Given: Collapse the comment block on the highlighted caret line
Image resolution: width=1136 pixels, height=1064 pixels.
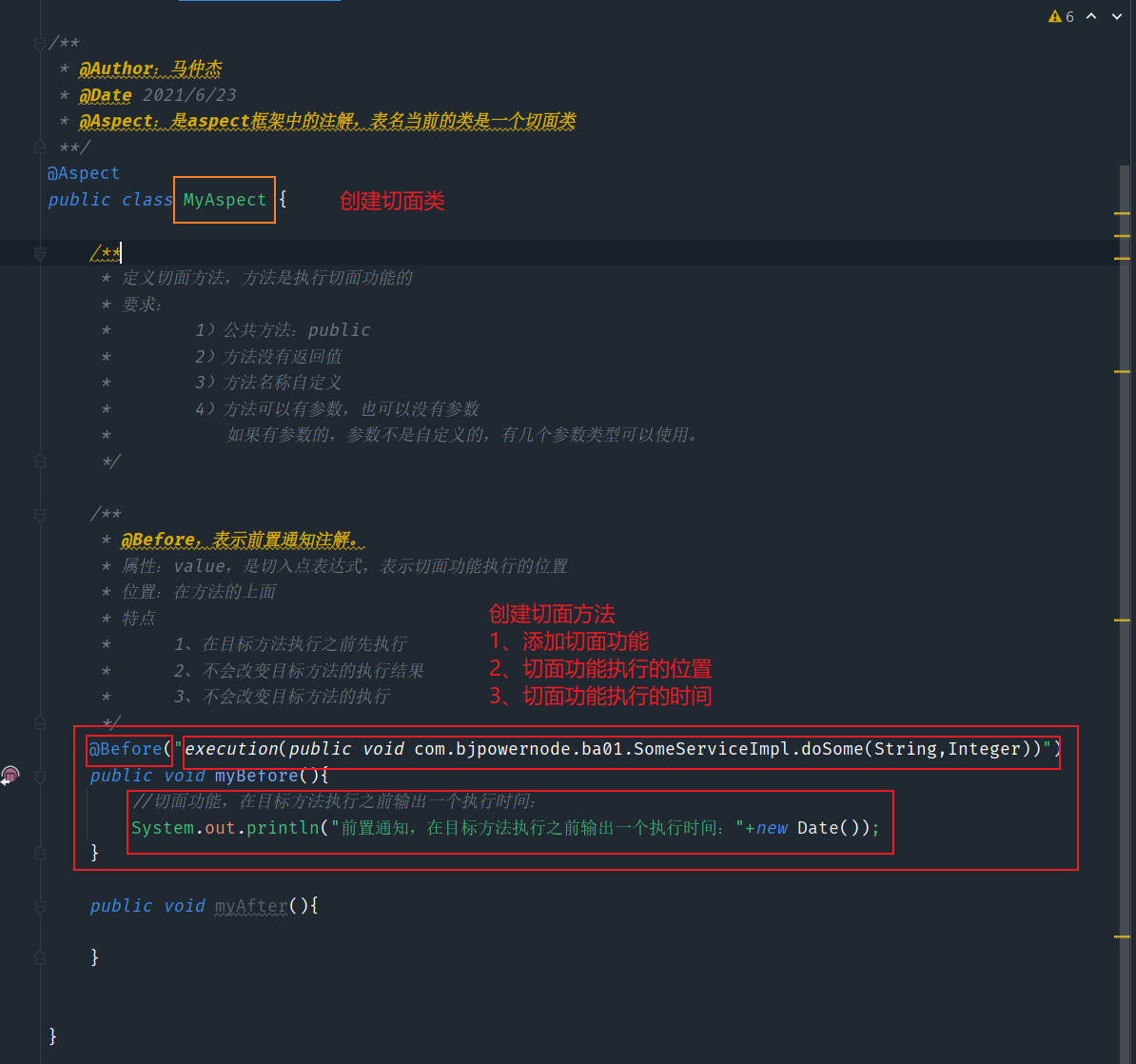Looking at the screenshot, I should point(40,253).
